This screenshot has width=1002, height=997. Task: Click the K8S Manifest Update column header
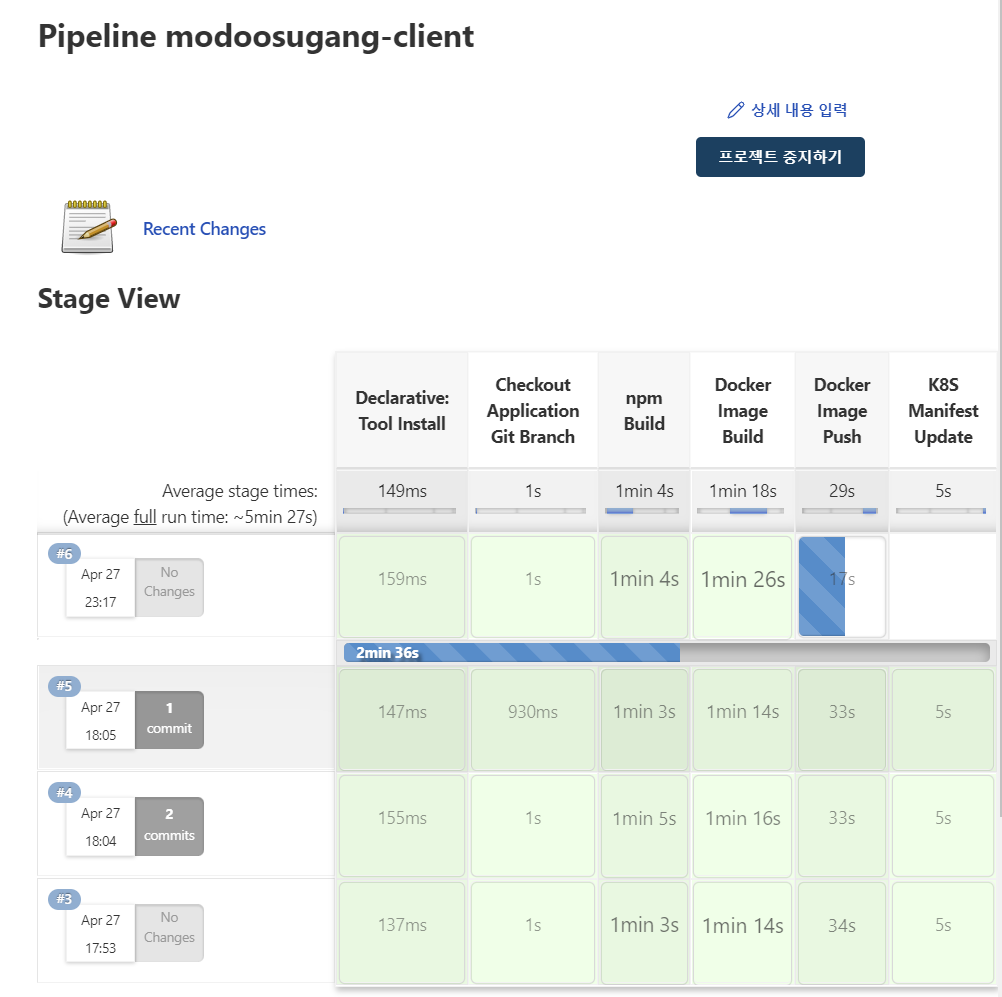(943, 410)
